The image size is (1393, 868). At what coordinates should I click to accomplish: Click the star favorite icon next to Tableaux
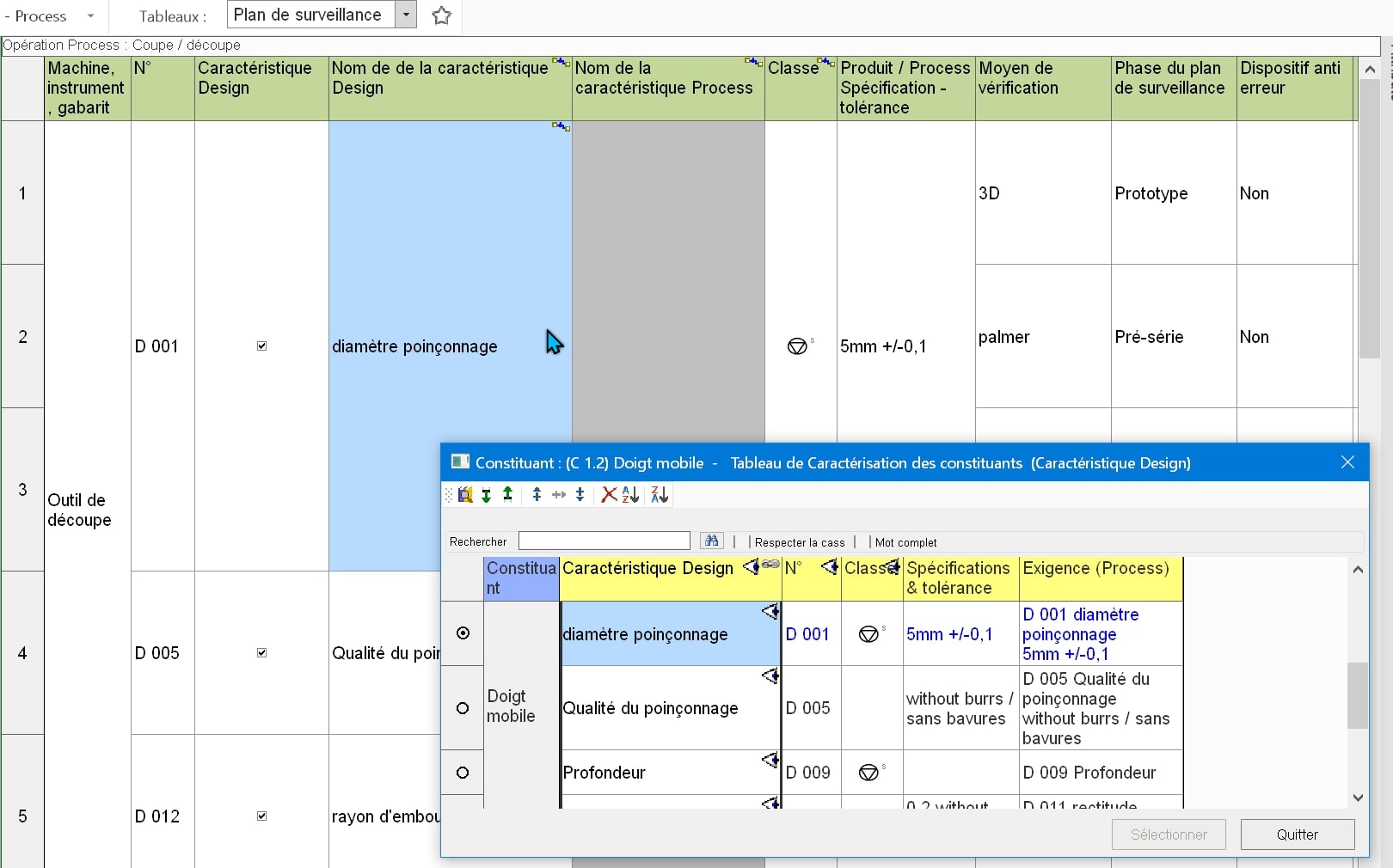coord(442,15)
